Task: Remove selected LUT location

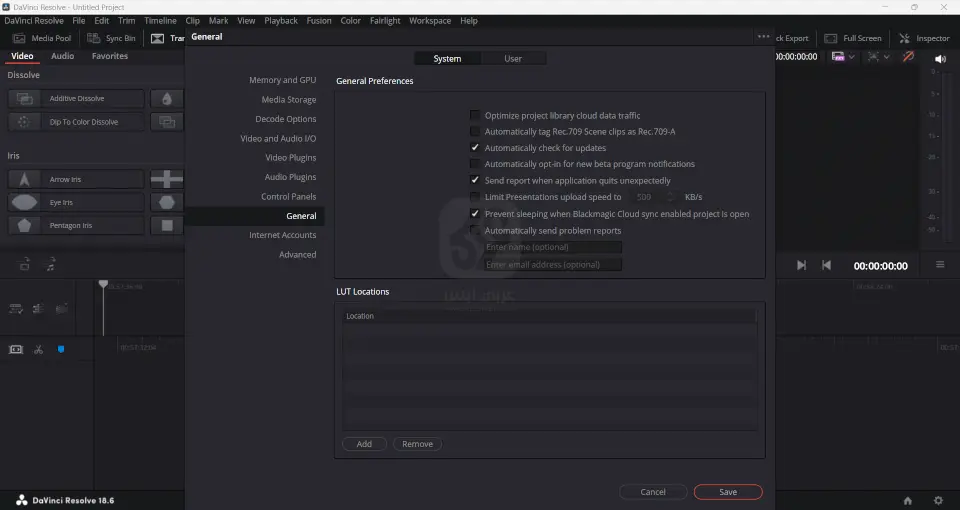Action: pos(418,444)
